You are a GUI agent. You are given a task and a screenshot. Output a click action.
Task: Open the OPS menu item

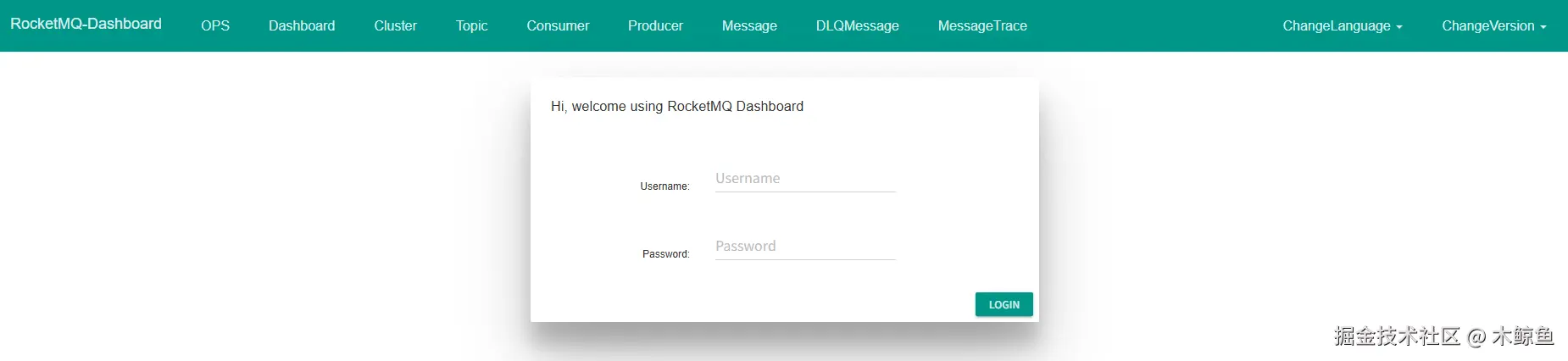[215, 25]
